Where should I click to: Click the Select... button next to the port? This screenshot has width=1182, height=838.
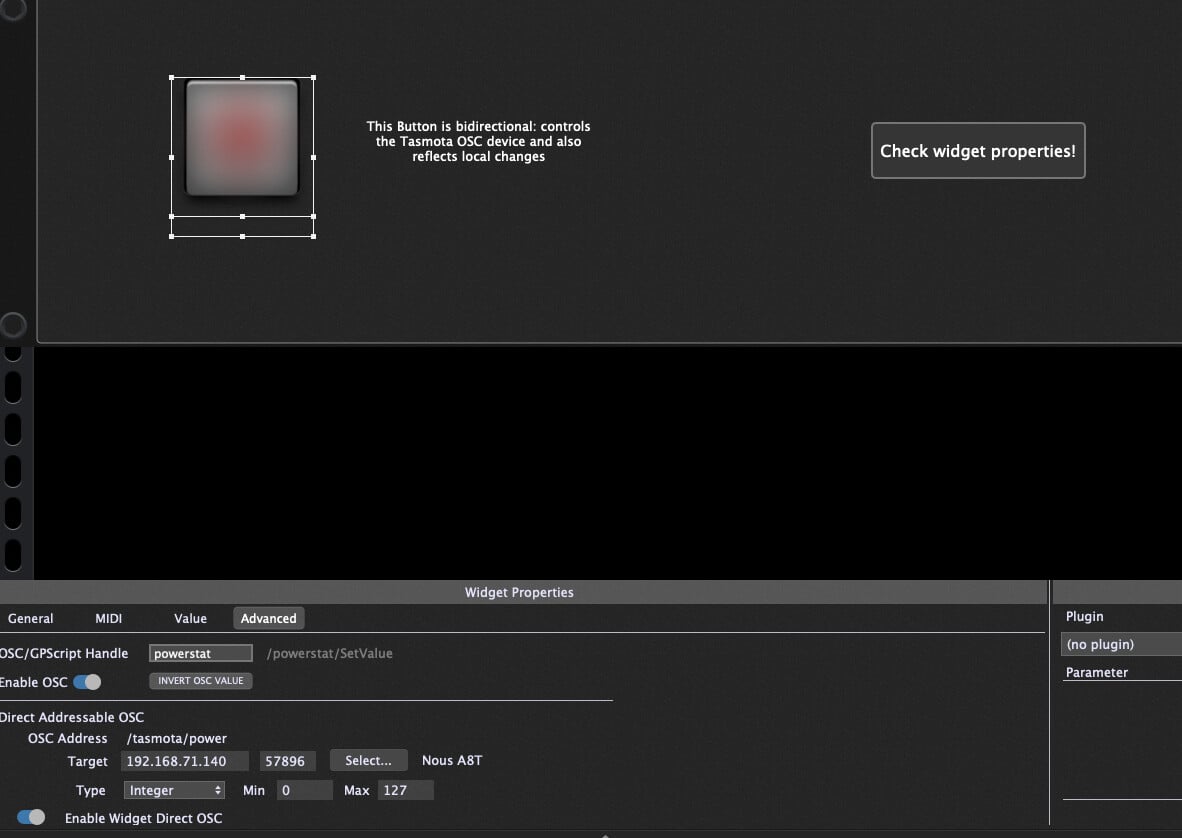click(x=368, y=761)
